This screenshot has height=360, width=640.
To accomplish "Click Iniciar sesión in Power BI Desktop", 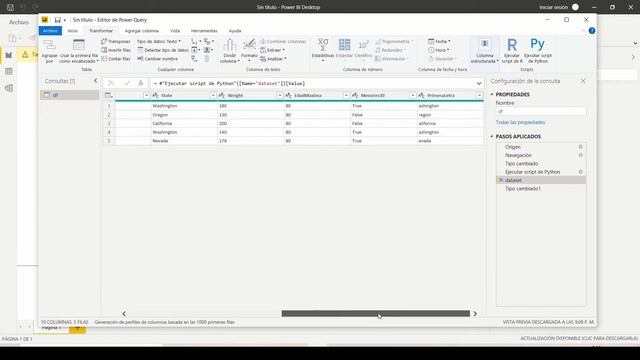I will [553, 7].
